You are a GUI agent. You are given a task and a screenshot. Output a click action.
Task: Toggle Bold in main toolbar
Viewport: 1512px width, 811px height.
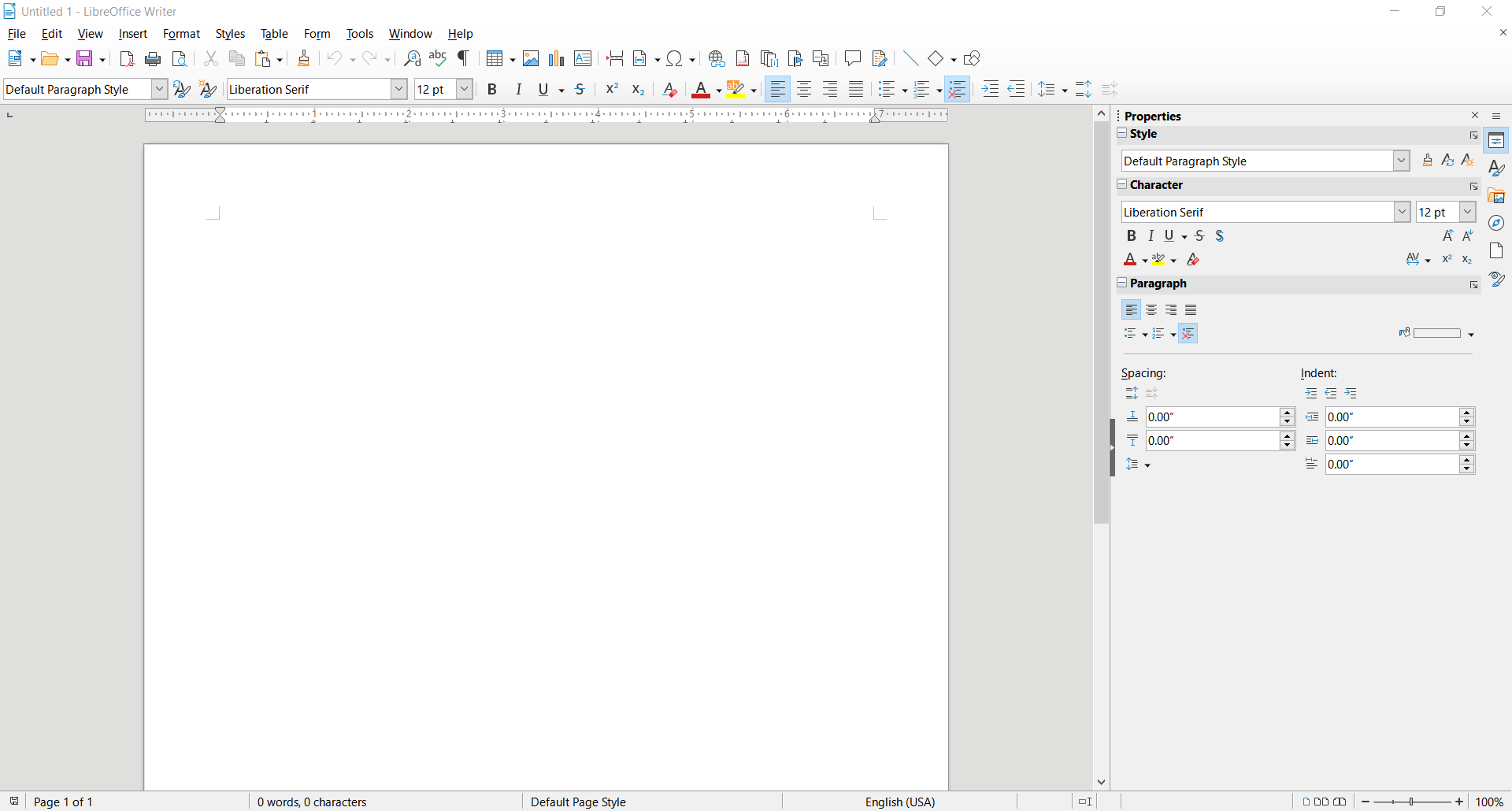coord(492,90)
